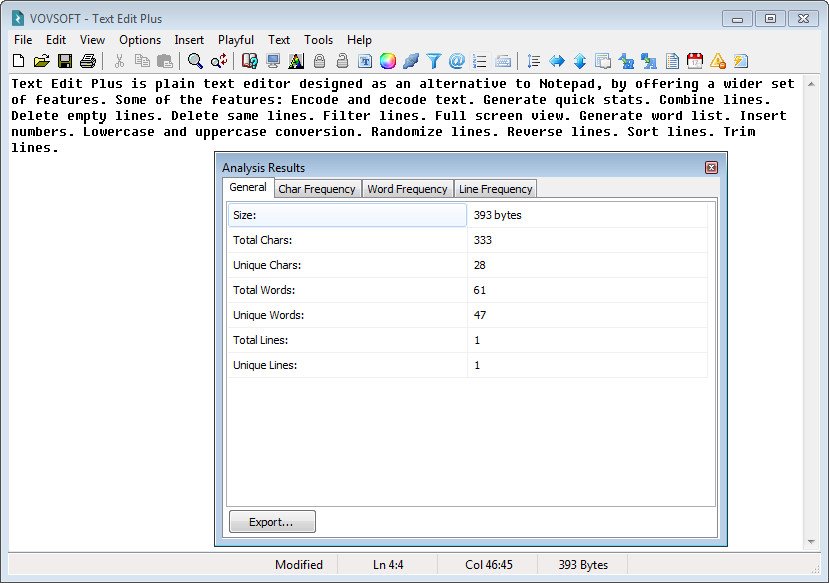This screenshot has width=829, height=583.
Task: Select the Unique Lines: row
Action: (x=468, y=365)
